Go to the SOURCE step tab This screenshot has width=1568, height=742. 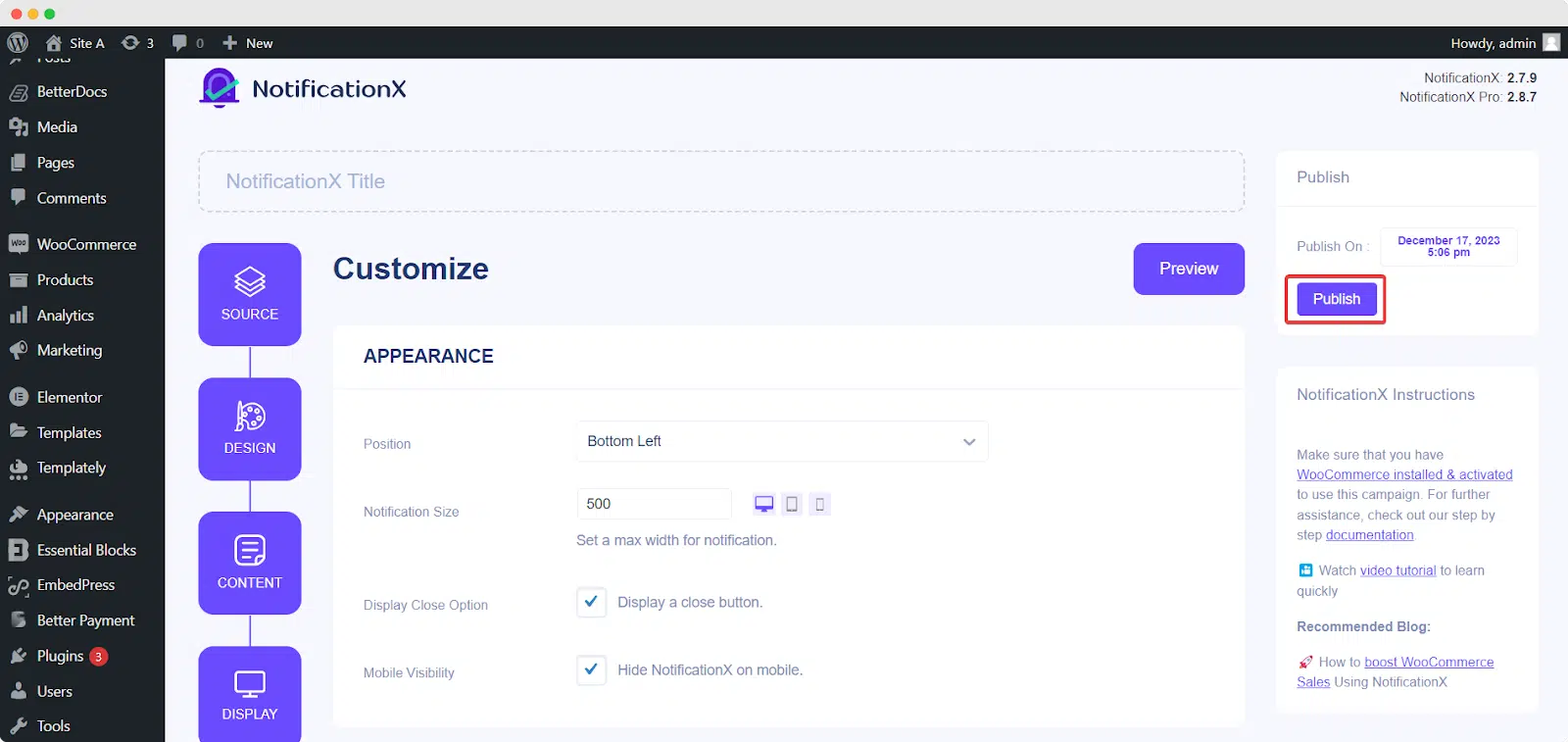250,294
